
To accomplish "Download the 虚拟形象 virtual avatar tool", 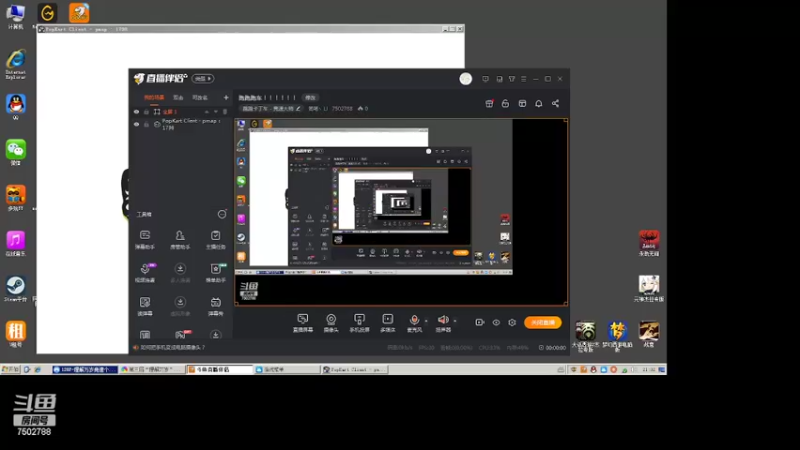I will (x=180, y=306).
